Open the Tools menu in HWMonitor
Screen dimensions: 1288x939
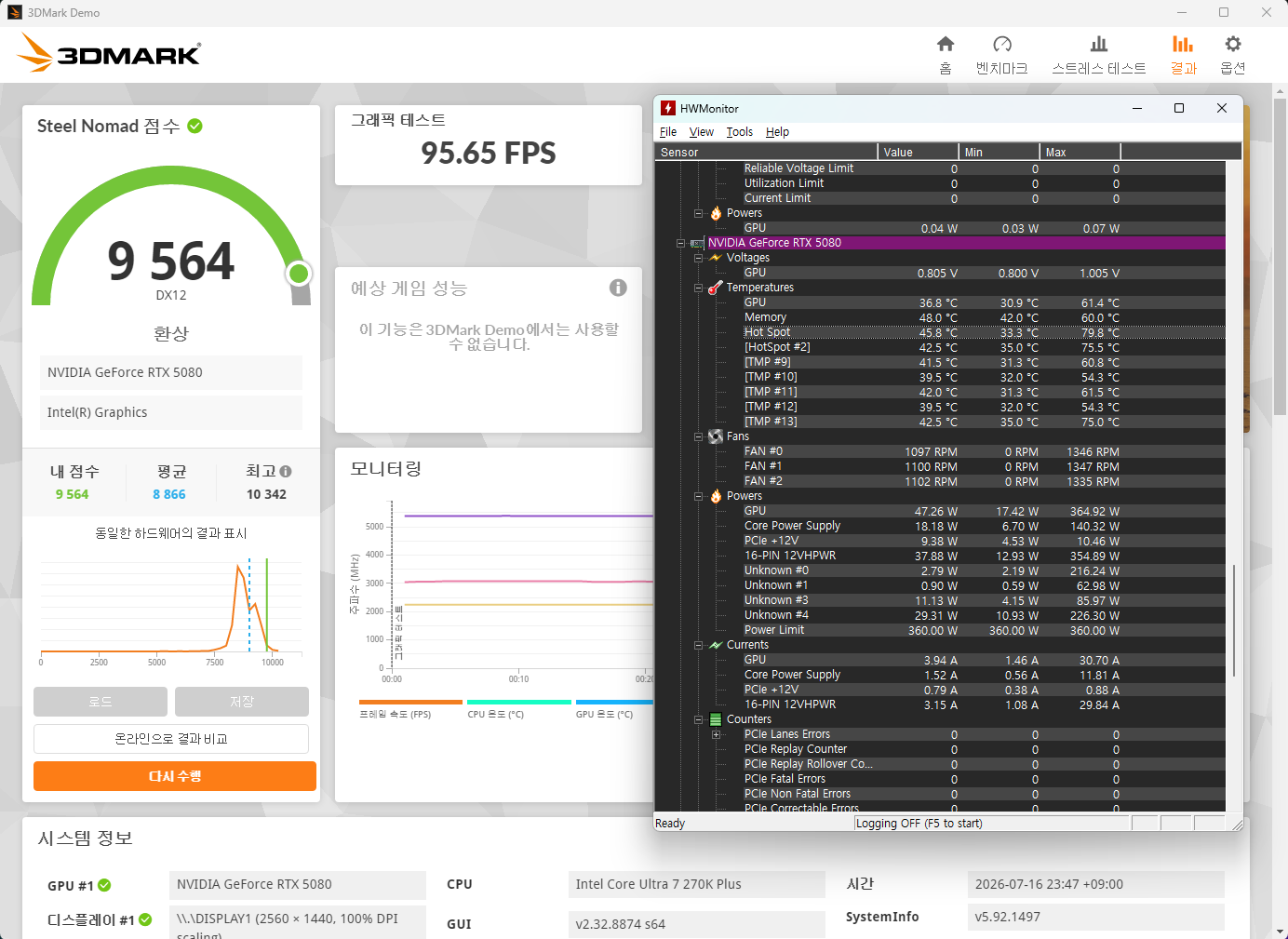(x=740, y=132)
